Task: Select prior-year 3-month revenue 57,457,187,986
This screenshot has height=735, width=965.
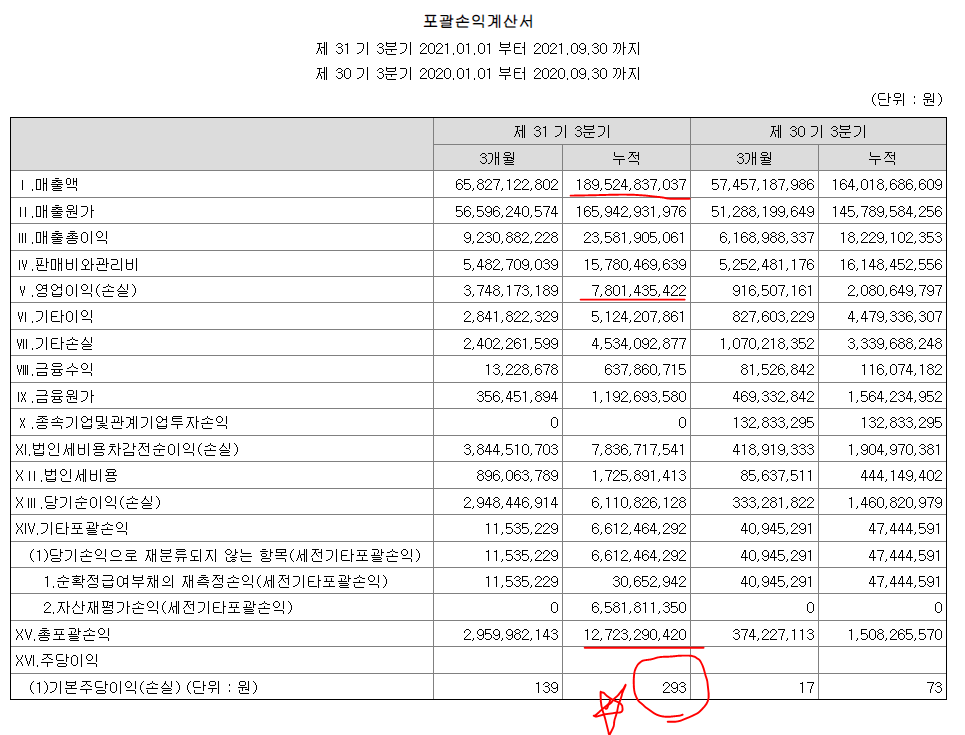Action: click(763, 185)
